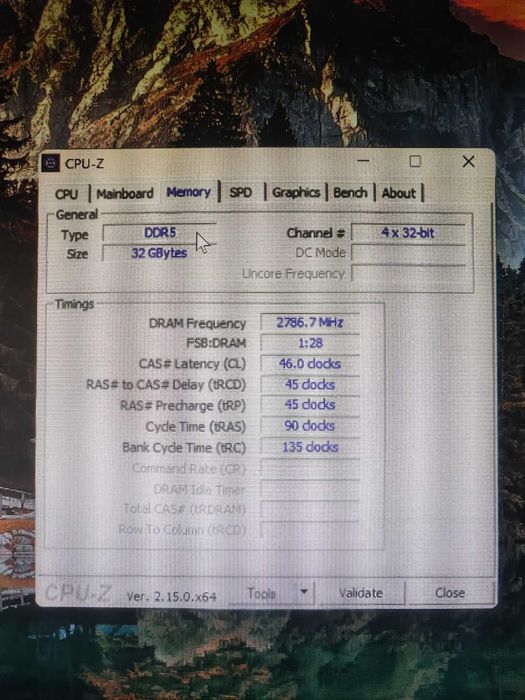525x700 pixels.
Task: Click the Close button
Action: tap(450, 593)
